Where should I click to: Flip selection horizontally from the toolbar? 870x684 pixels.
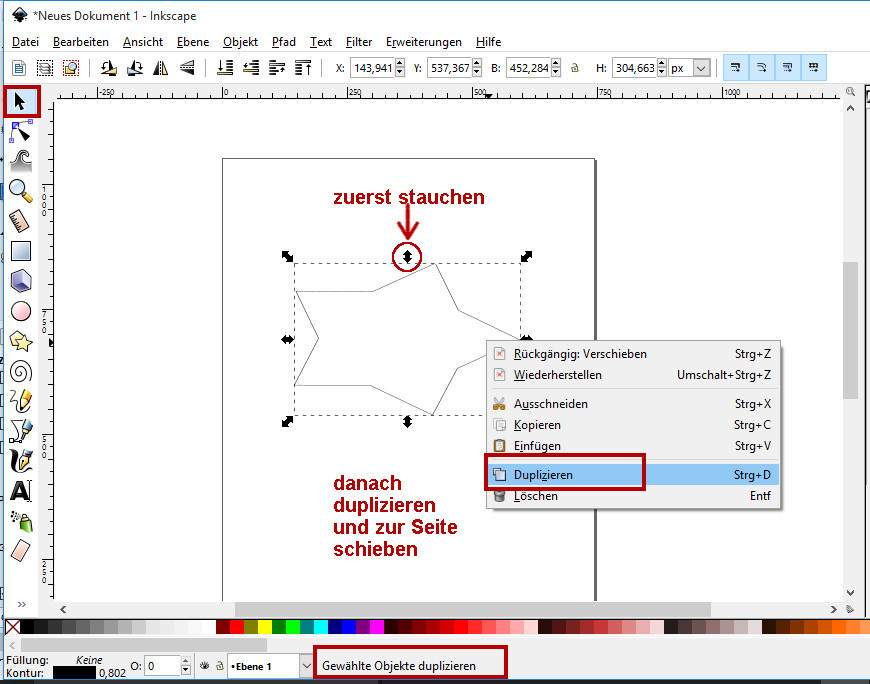point(159,68)
